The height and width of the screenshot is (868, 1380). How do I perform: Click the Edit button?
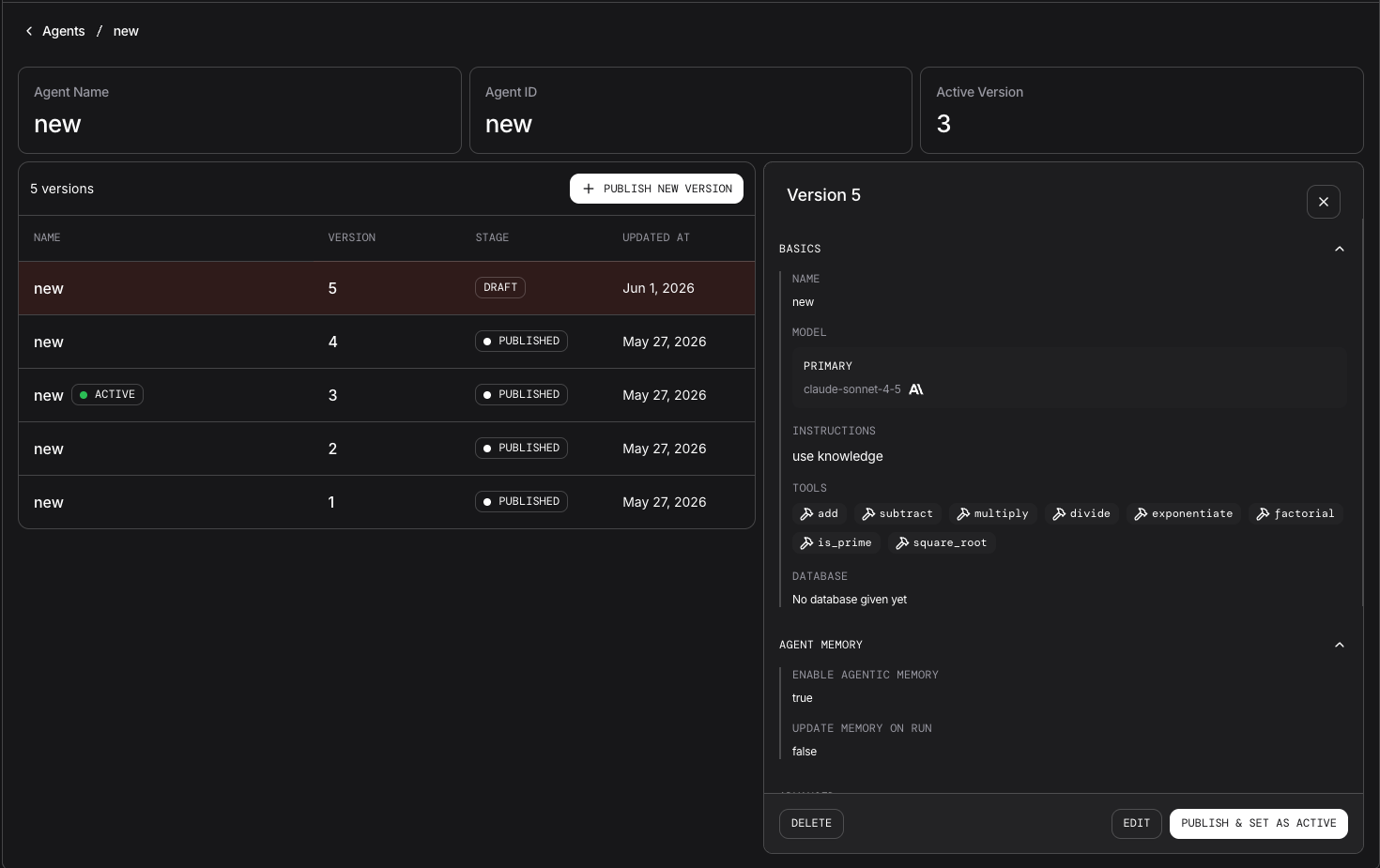[x=1137, y=823]
